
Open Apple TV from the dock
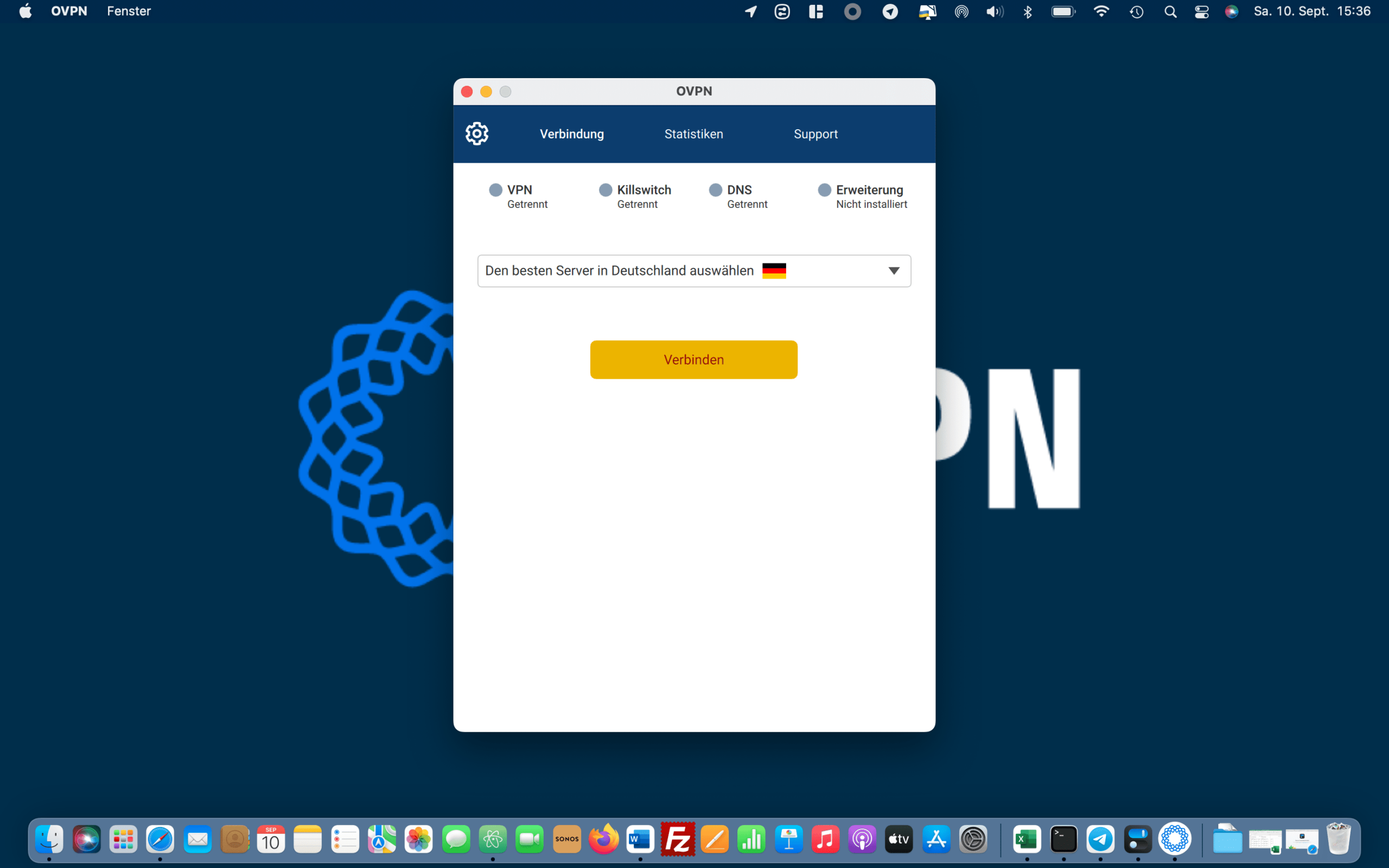click(899, 839)
